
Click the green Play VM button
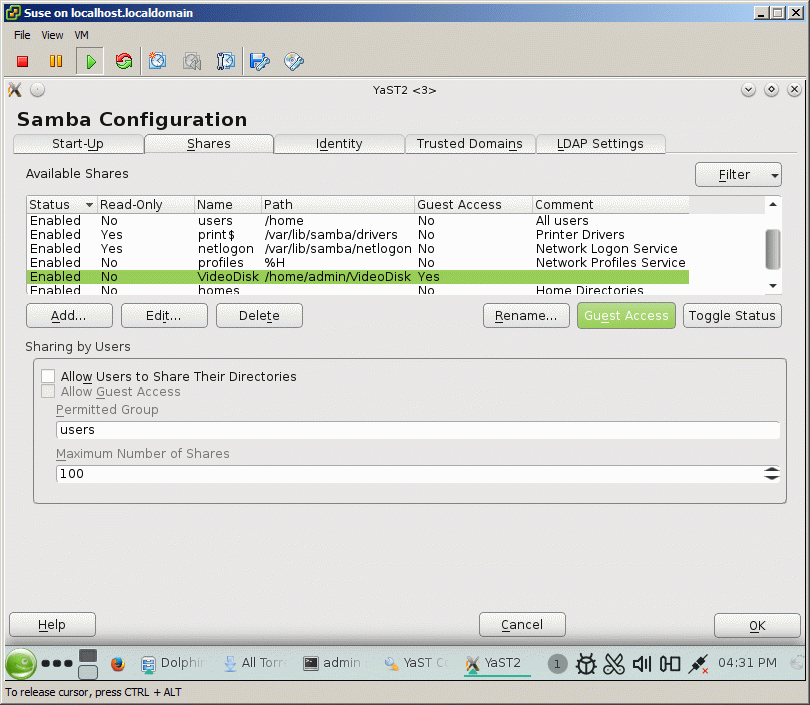[90, 61]
